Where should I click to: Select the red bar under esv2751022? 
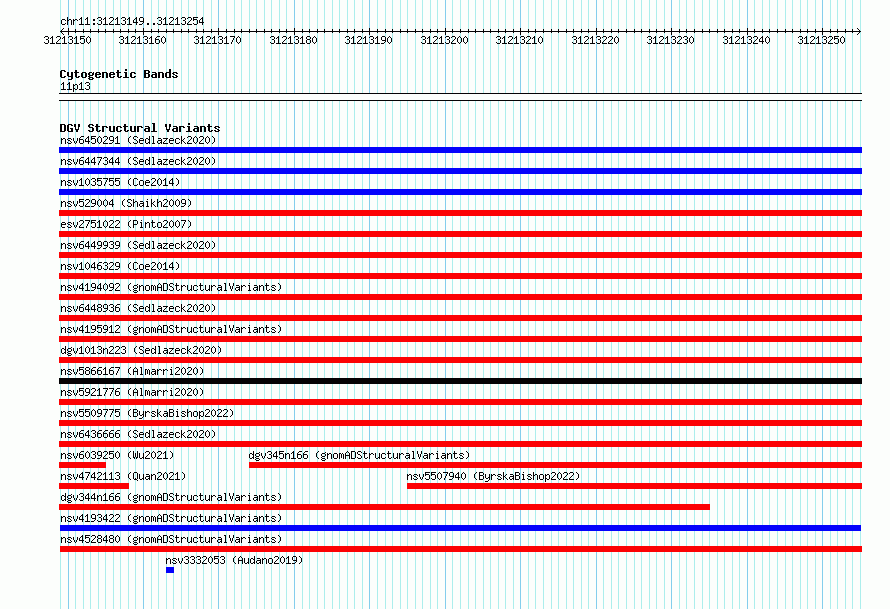[460, 234]
